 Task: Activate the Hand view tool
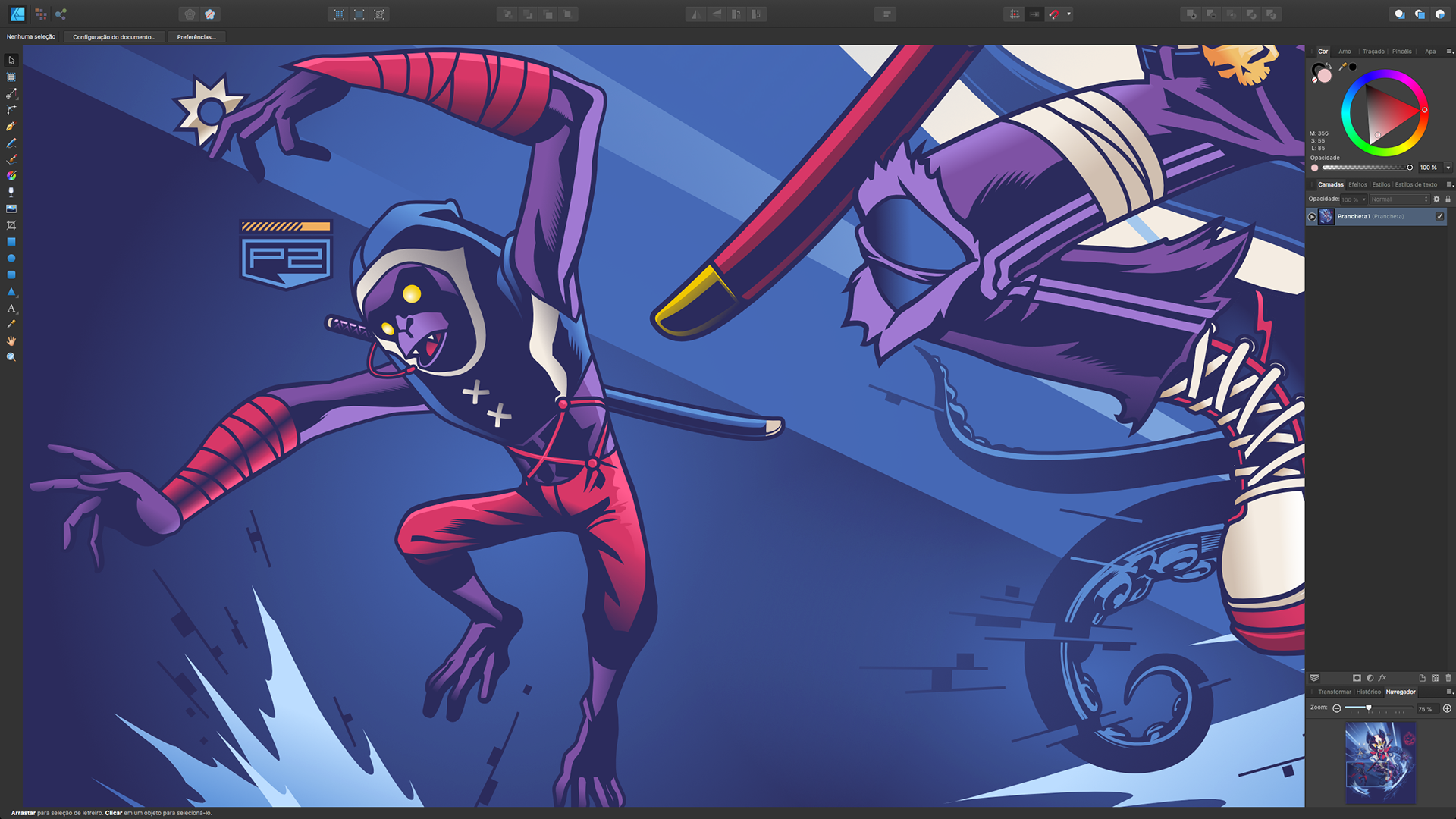pyautogui.click(x=11, y=340)
